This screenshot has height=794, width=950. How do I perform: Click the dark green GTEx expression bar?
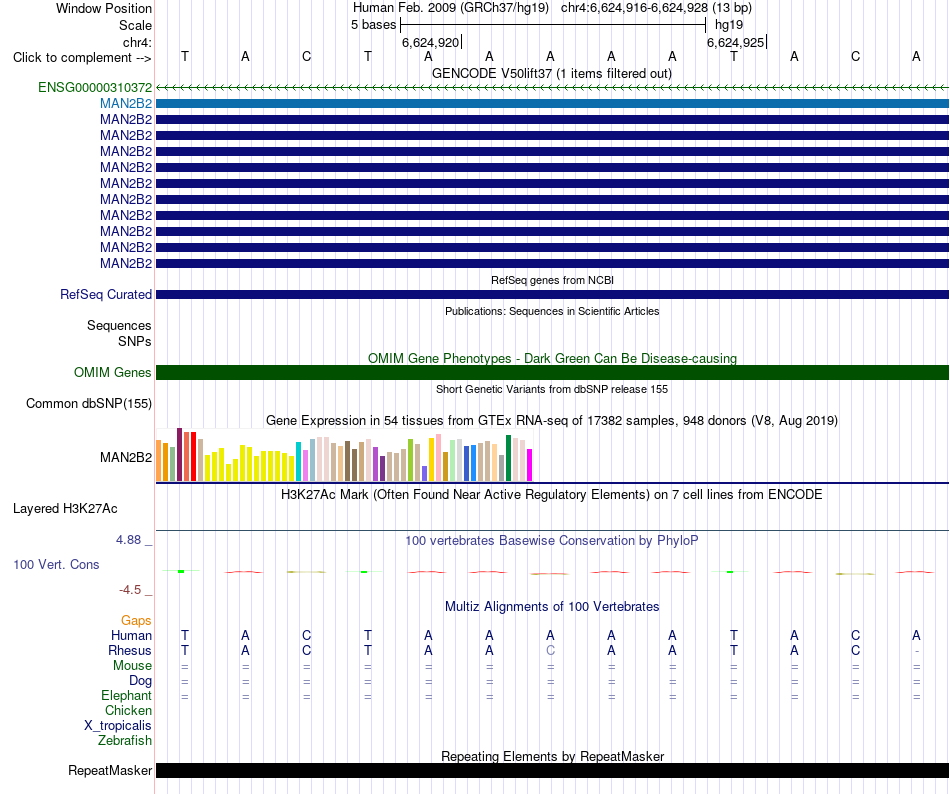click(509, 458)
